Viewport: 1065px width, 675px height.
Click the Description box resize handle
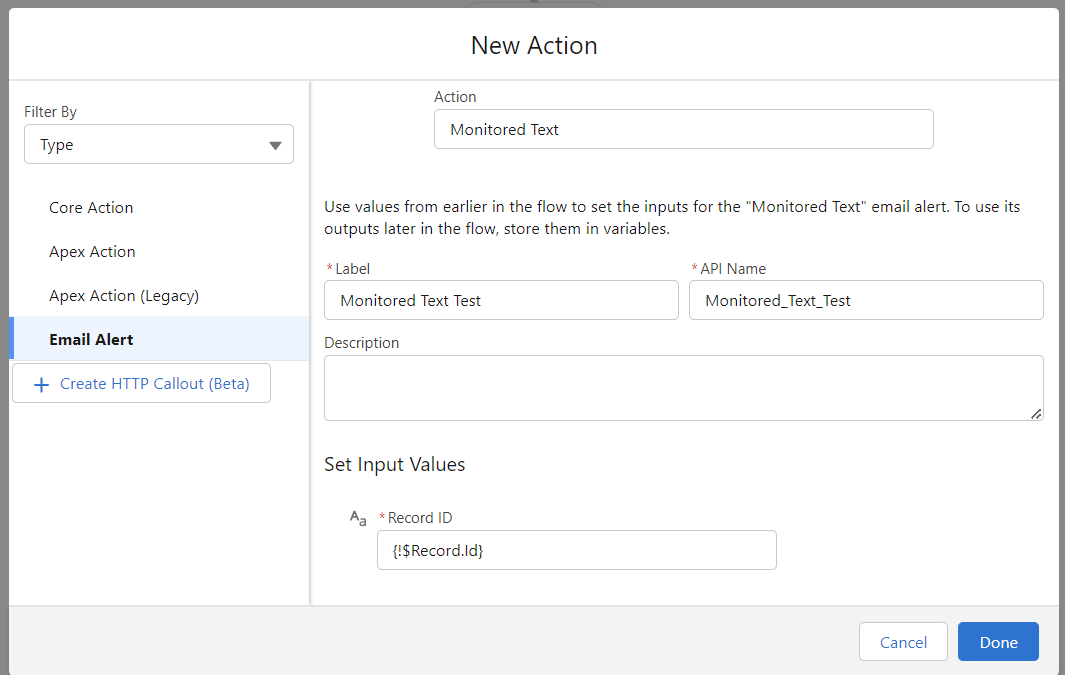1035,413
